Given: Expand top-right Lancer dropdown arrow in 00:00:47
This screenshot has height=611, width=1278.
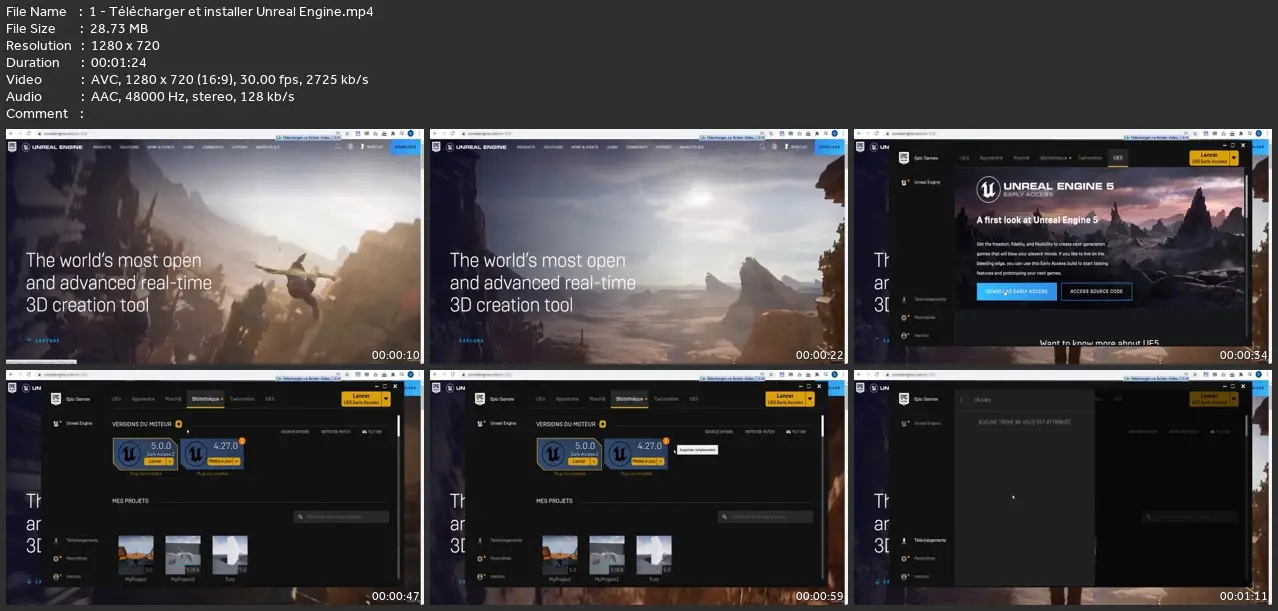Looking at the screenshot, I should click(386, 399).
